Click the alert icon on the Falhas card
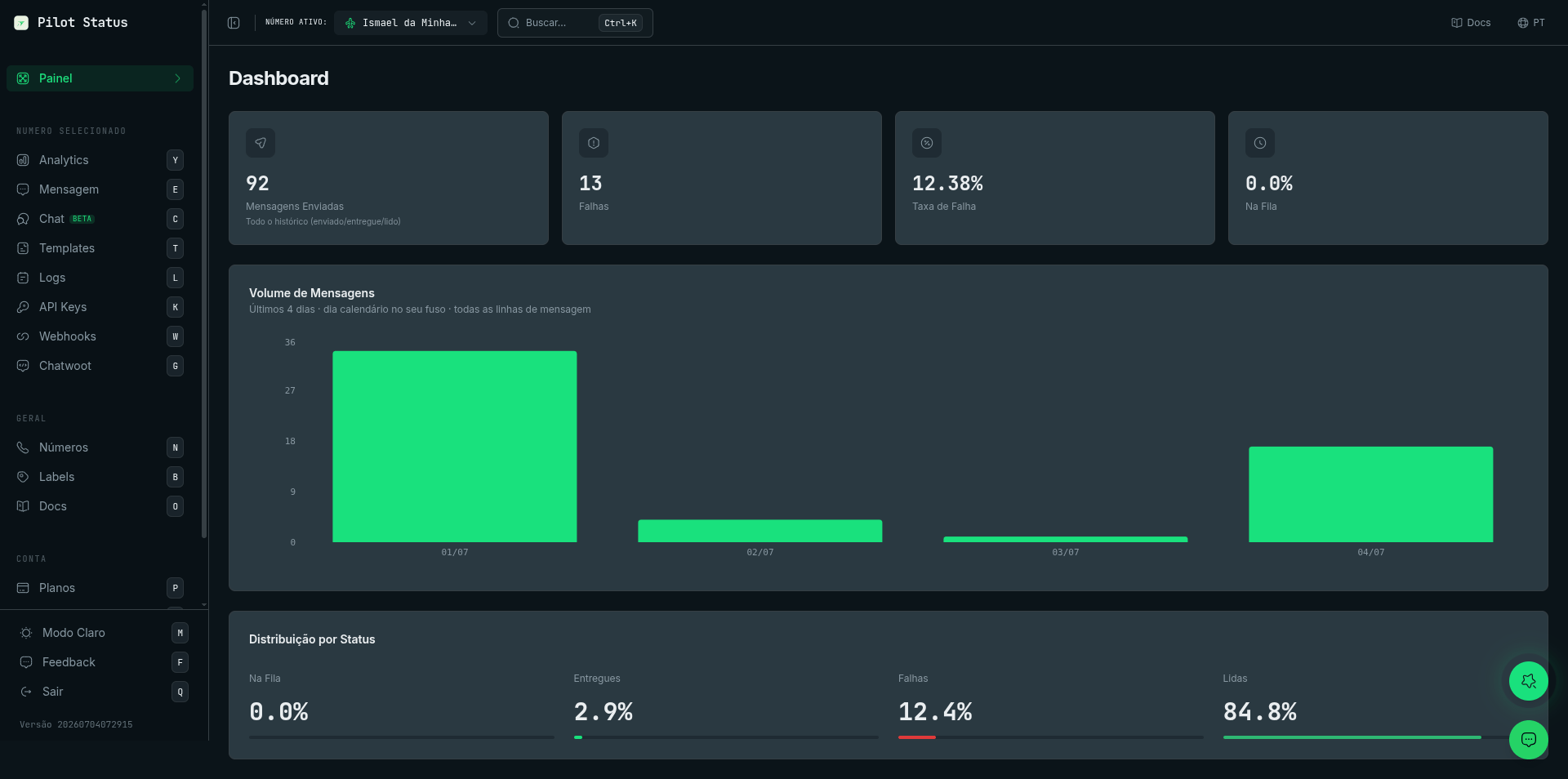Viewport: 1568px width, 779px height. point(594,143)
